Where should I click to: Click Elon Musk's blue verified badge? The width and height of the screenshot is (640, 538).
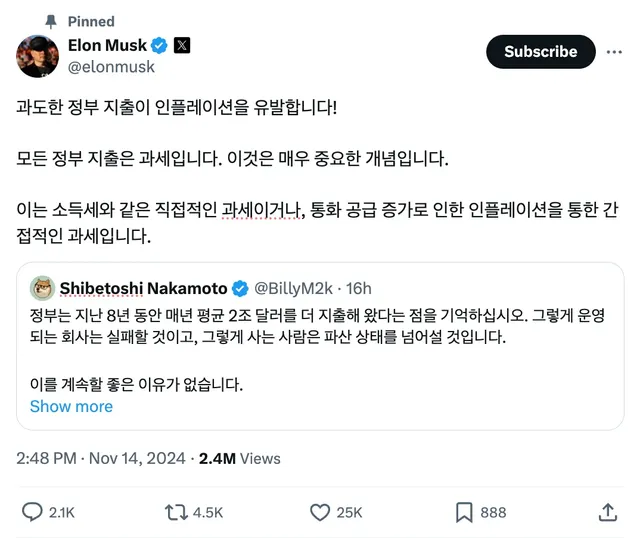pos(160,46)
